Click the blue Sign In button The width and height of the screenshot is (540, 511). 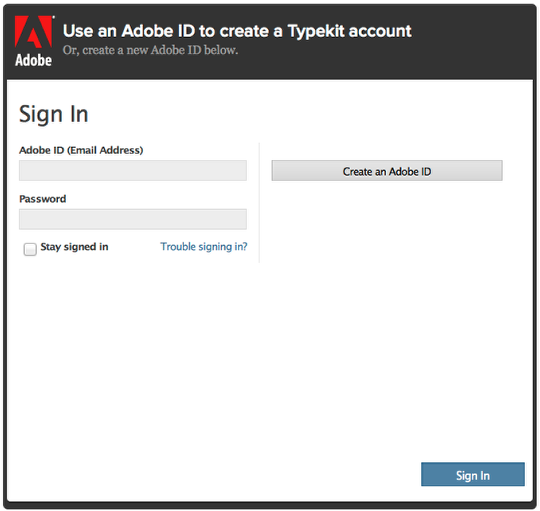pyautogui.click(x=472, y=474)
